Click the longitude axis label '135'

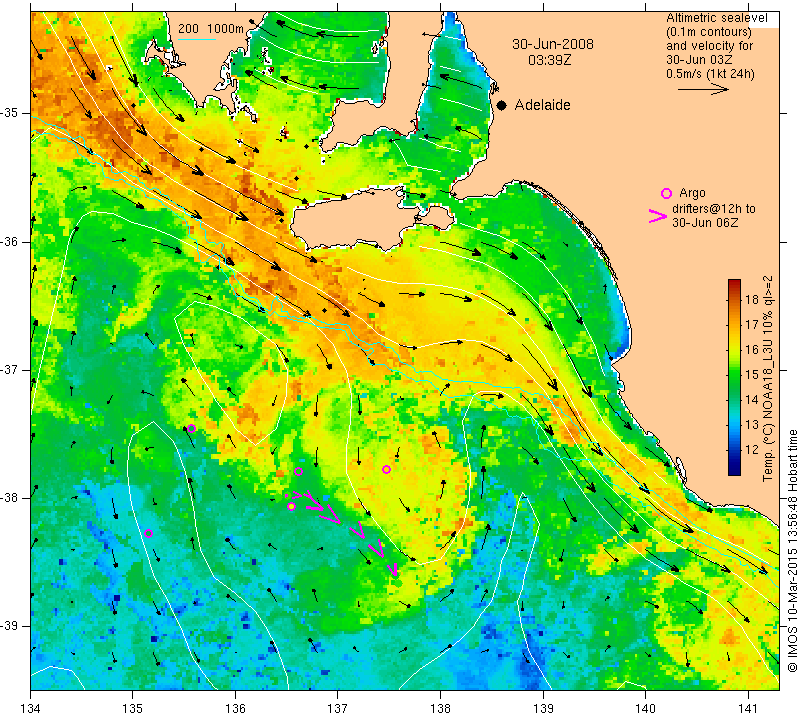133,709
